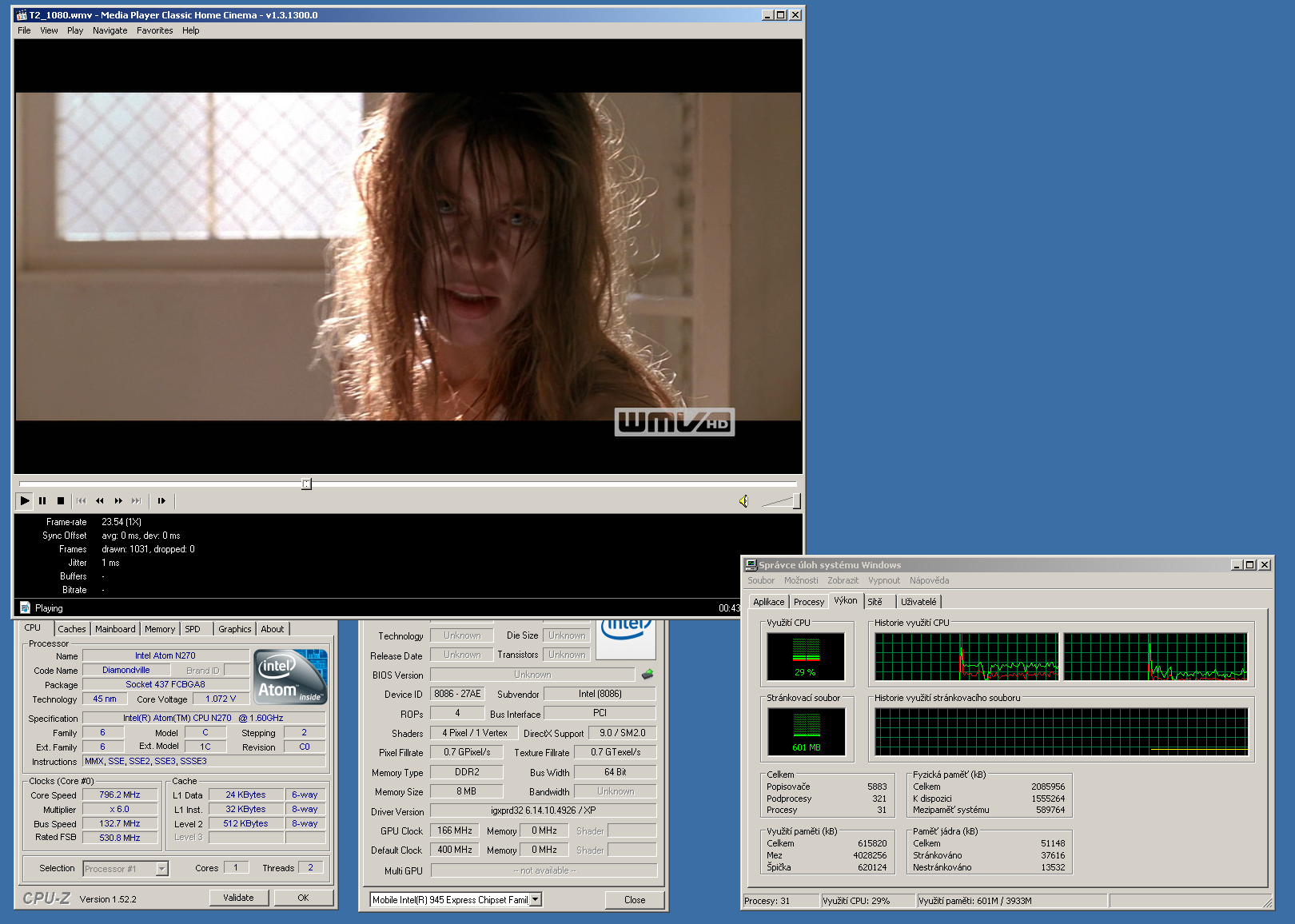Click the OK button in CPU-Z
The image size is (1295, 924).
(x=303, y=898)
